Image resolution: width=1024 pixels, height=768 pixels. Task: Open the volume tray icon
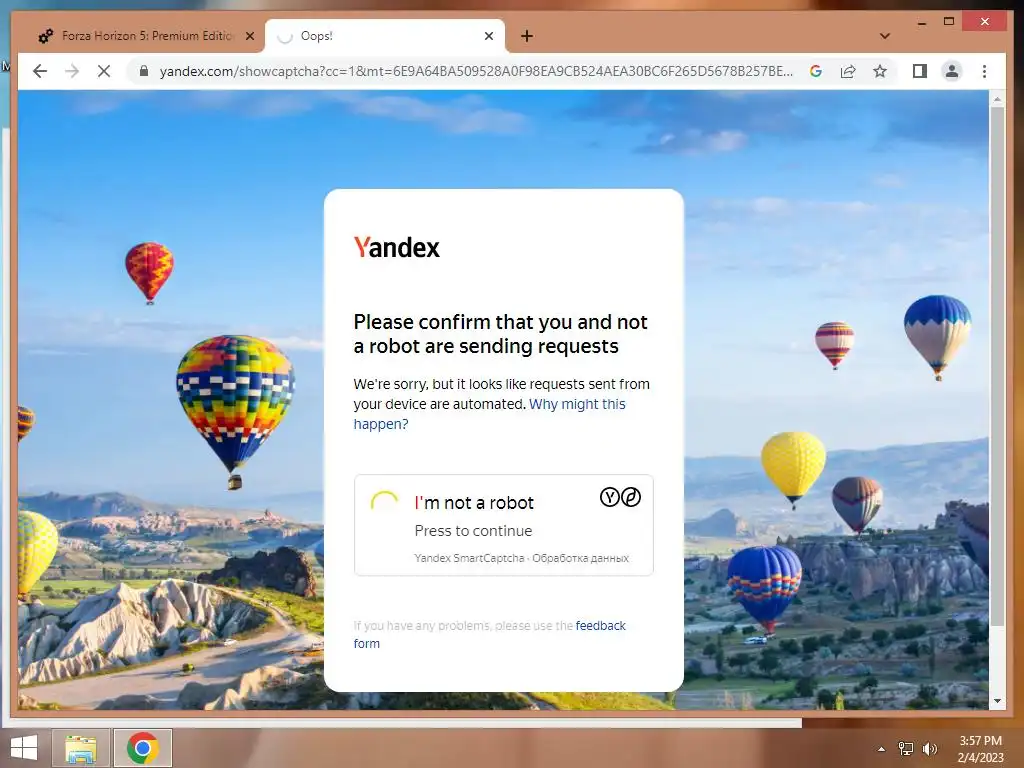click(x=929, y=749)
